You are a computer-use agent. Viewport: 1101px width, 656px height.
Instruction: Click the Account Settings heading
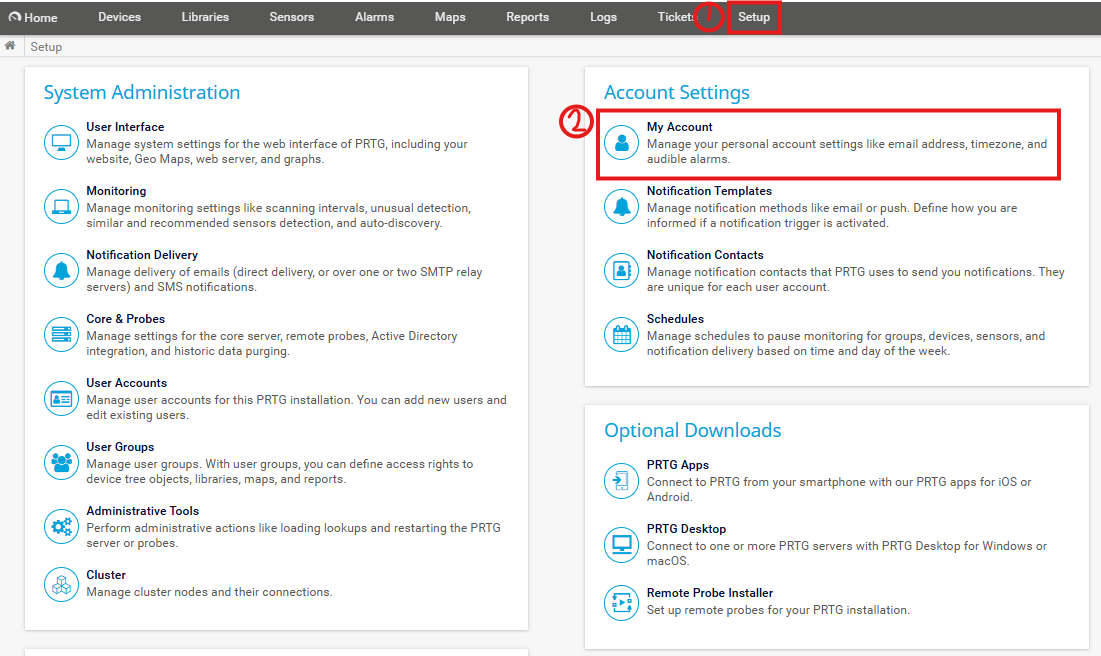[677, 92]
